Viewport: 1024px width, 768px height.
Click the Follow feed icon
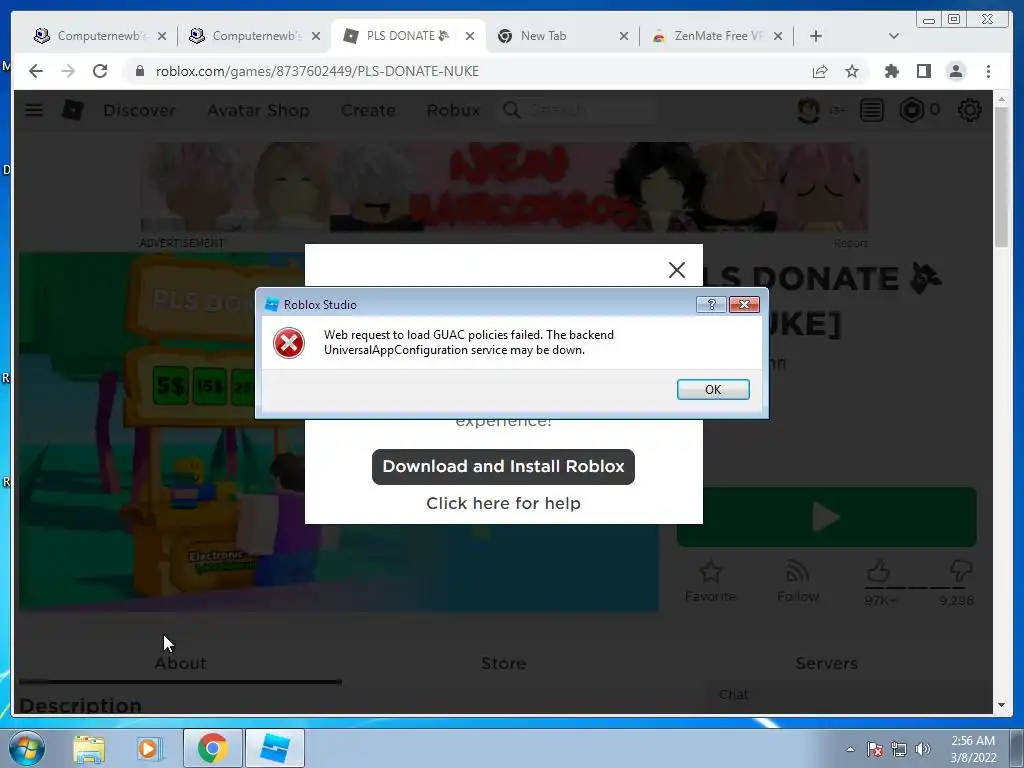coord(797,572)
